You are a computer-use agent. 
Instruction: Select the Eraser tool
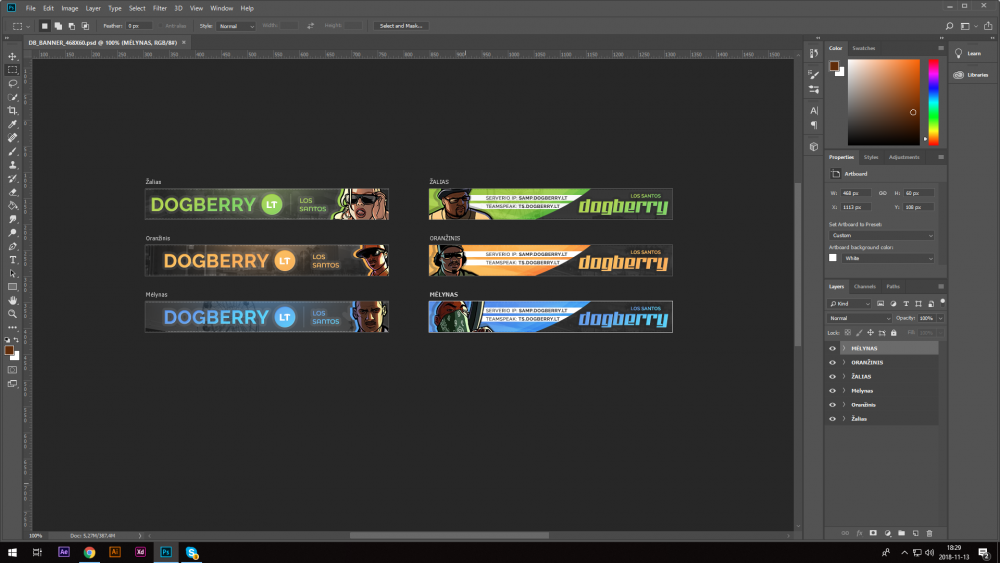[12, 192]
